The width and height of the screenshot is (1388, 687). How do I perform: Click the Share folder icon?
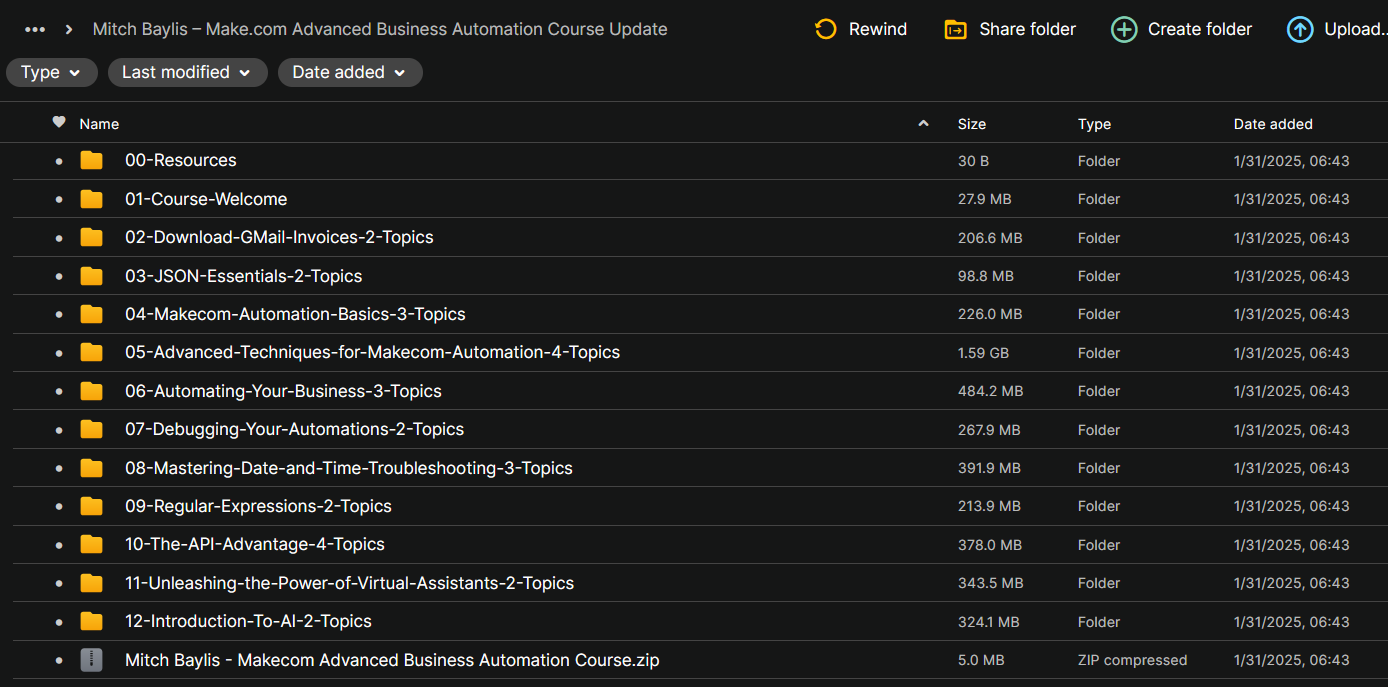(x=955, y=29)
